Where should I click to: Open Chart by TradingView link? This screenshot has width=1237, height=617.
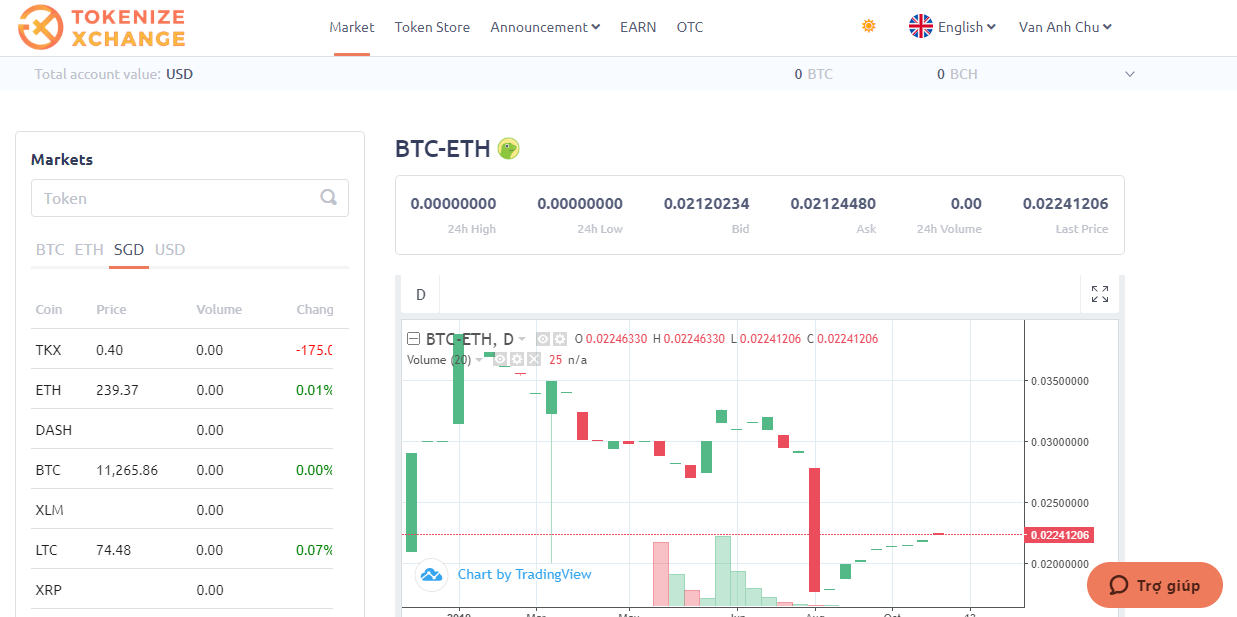(x=524, y=574)
